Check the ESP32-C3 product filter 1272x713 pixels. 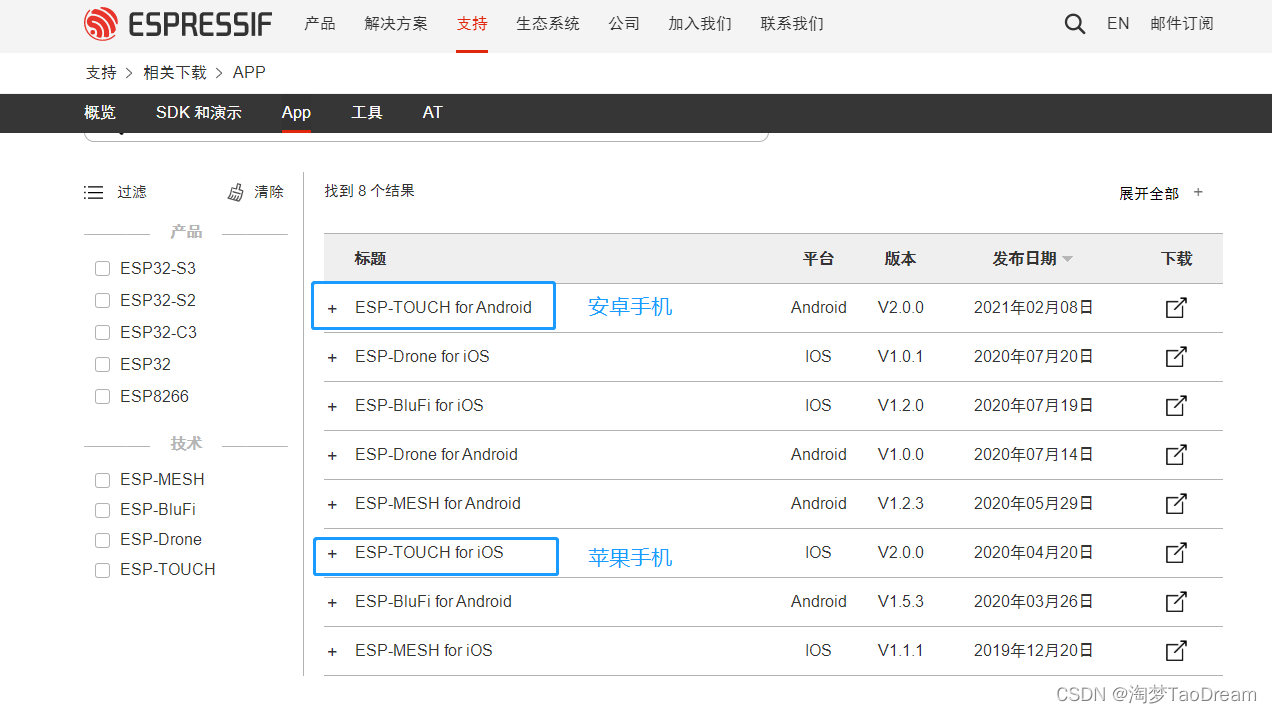102,333
